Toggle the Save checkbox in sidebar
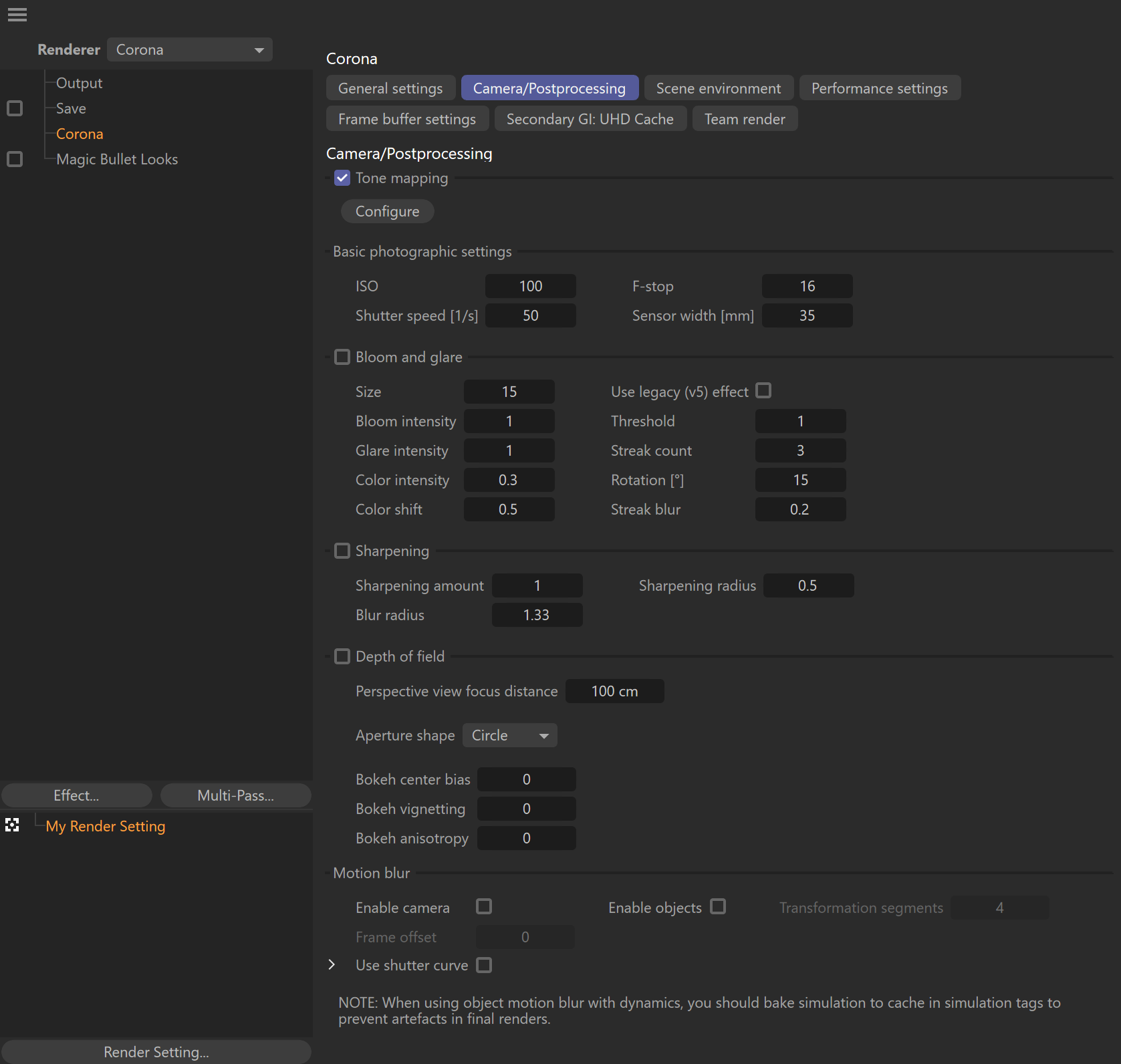The height and width of the screenshot is (1064, 1121). click(15, 108)
